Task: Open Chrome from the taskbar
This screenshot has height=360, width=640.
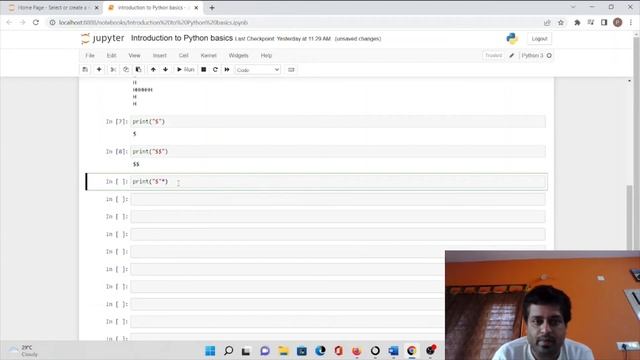Action: point(411,351)
